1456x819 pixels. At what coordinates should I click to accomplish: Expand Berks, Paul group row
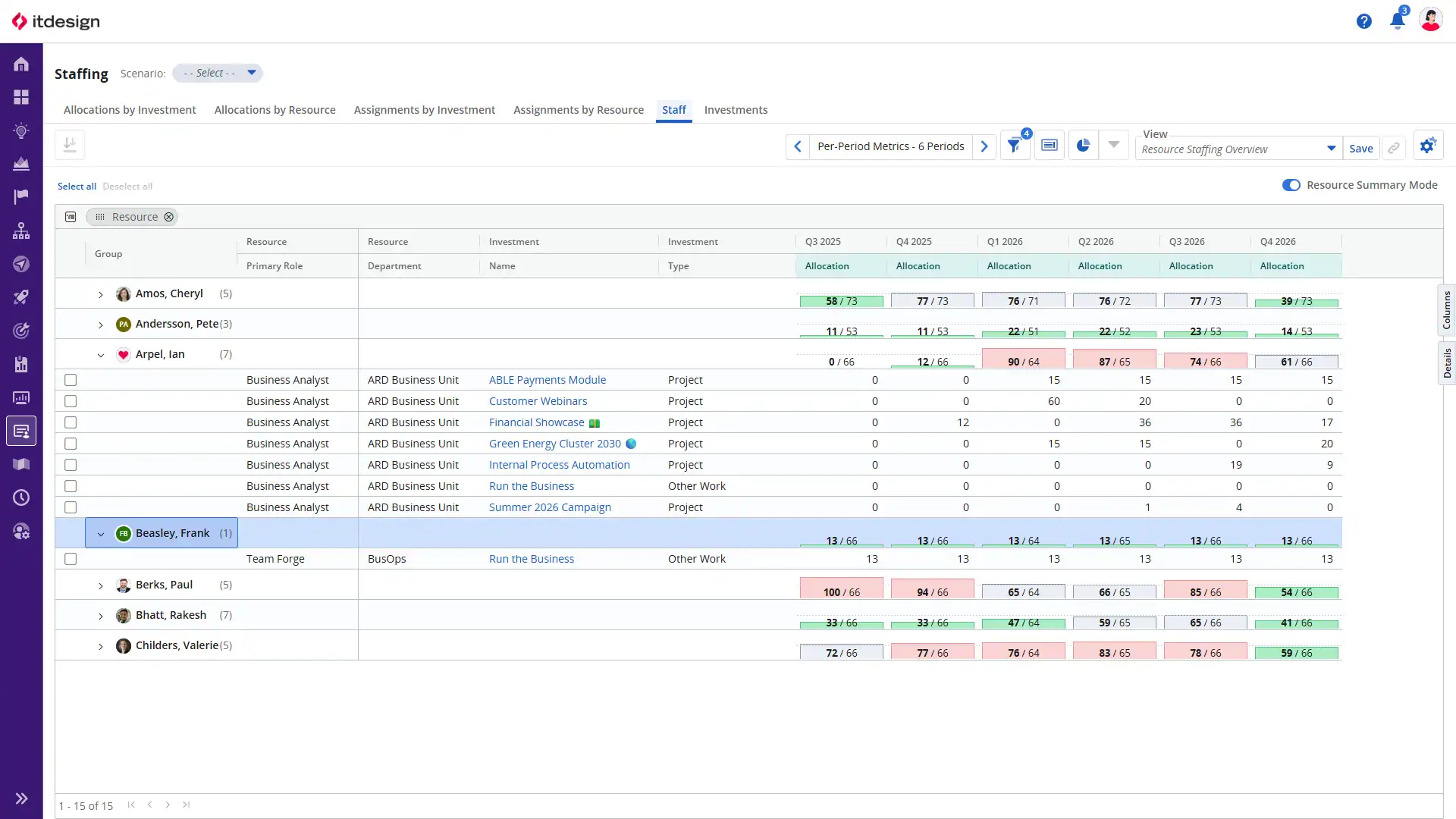click(x=100, y=585)
